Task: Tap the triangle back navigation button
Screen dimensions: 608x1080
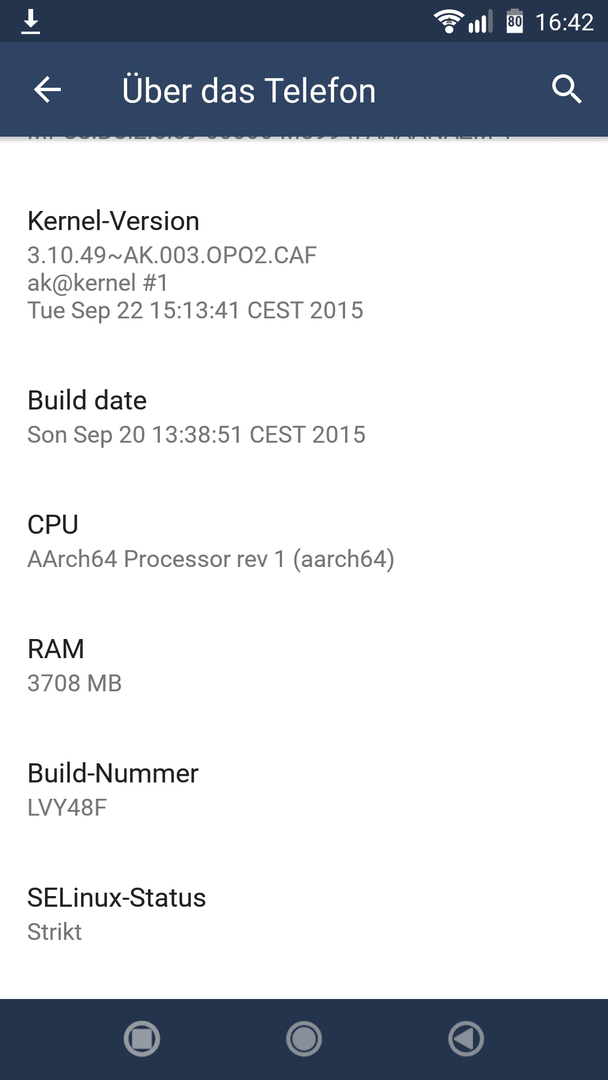Action: point(466,1039)
